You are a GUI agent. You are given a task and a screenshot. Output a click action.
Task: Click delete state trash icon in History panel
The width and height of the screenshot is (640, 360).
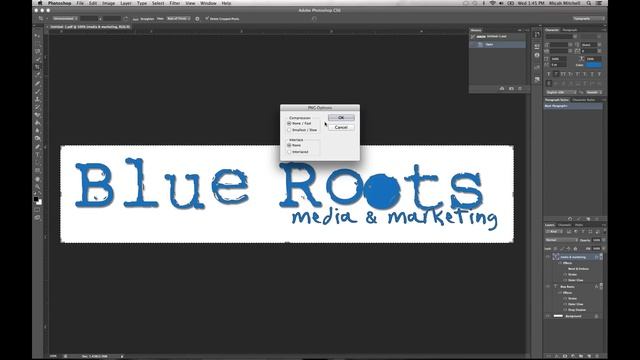point(520,89)
